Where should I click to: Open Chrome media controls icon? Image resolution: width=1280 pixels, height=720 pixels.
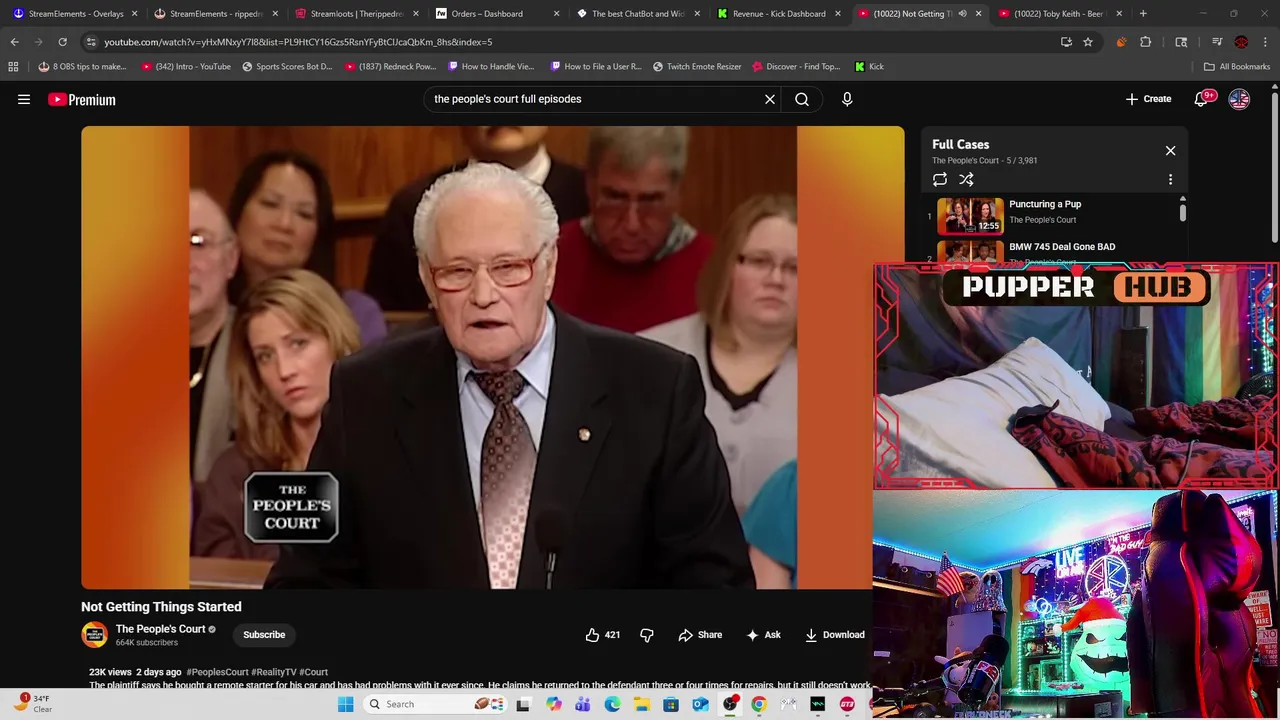(1217, 42)
